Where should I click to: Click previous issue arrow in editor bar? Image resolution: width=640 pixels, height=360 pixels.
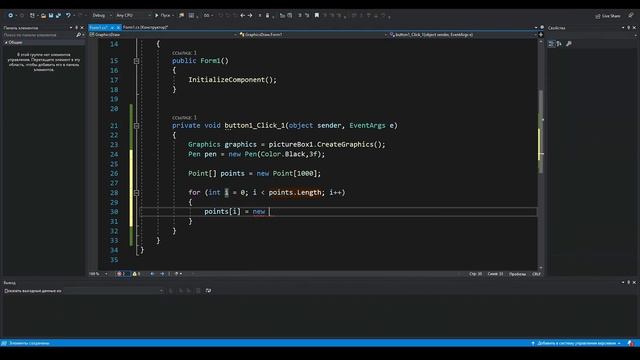point(153,274)
